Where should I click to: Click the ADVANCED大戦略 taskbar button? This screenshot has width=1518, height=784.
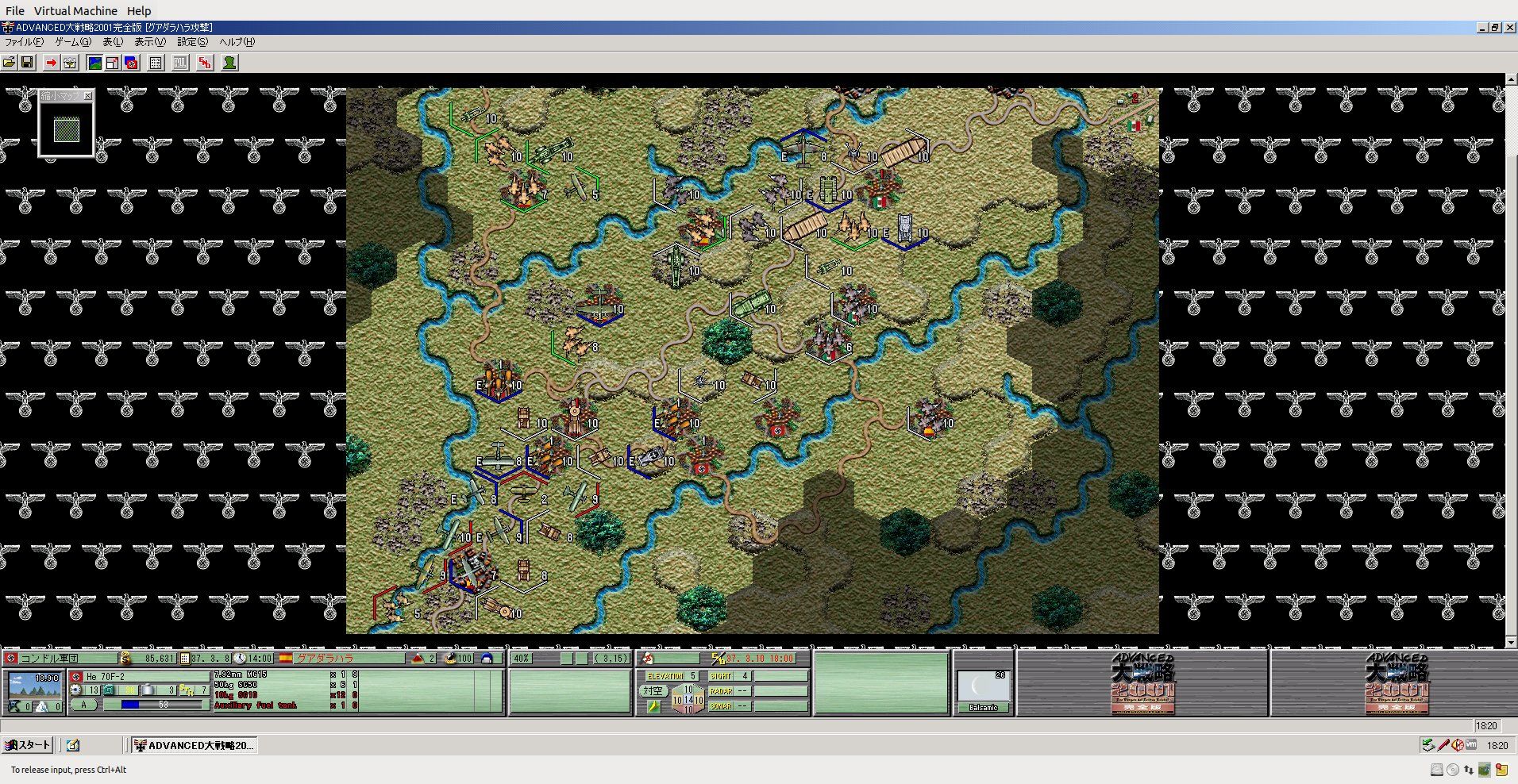[x=194, y=745]
